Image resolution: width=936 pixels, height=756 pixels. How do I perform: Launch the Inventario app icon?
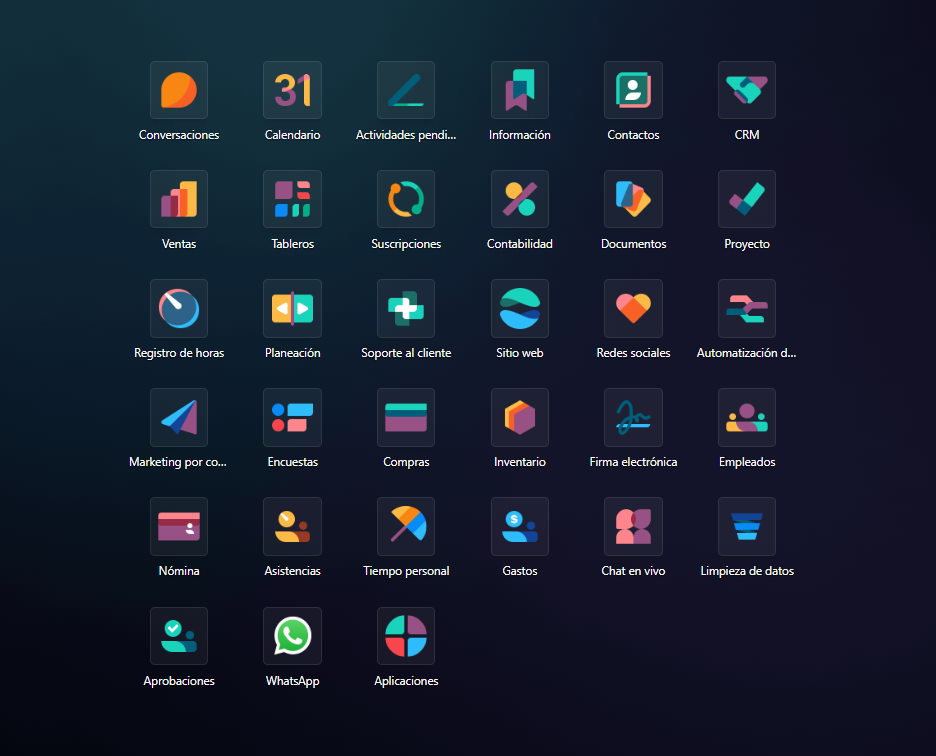519,417
